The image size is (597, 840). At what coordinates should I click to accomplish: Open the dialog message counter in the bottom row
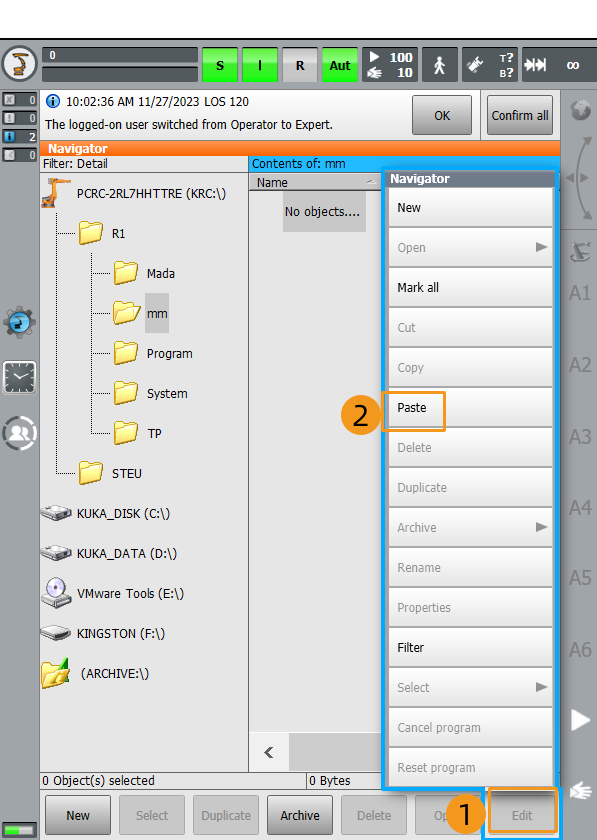(20, 155)
